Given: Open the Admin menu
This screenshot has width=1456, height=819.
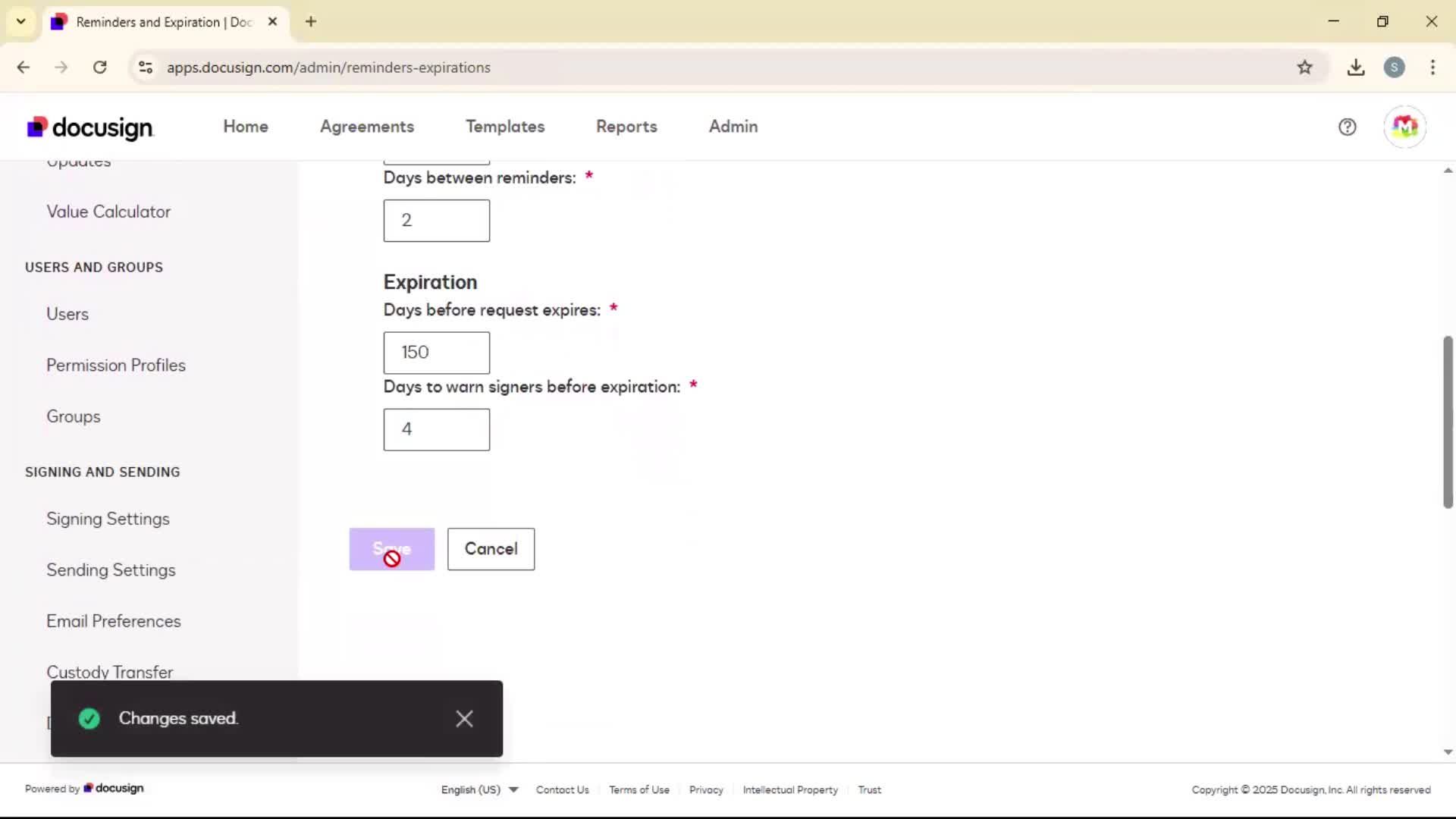Looking at the screenshot, I should [733, 127].
